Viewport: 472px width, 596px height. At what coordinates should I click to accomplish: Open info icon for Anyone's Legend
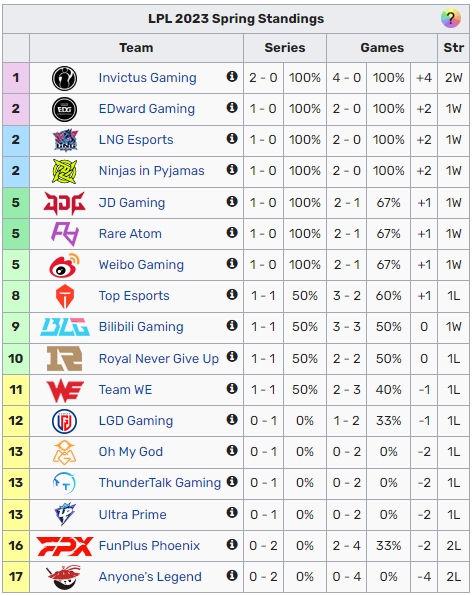click(232, 575)
